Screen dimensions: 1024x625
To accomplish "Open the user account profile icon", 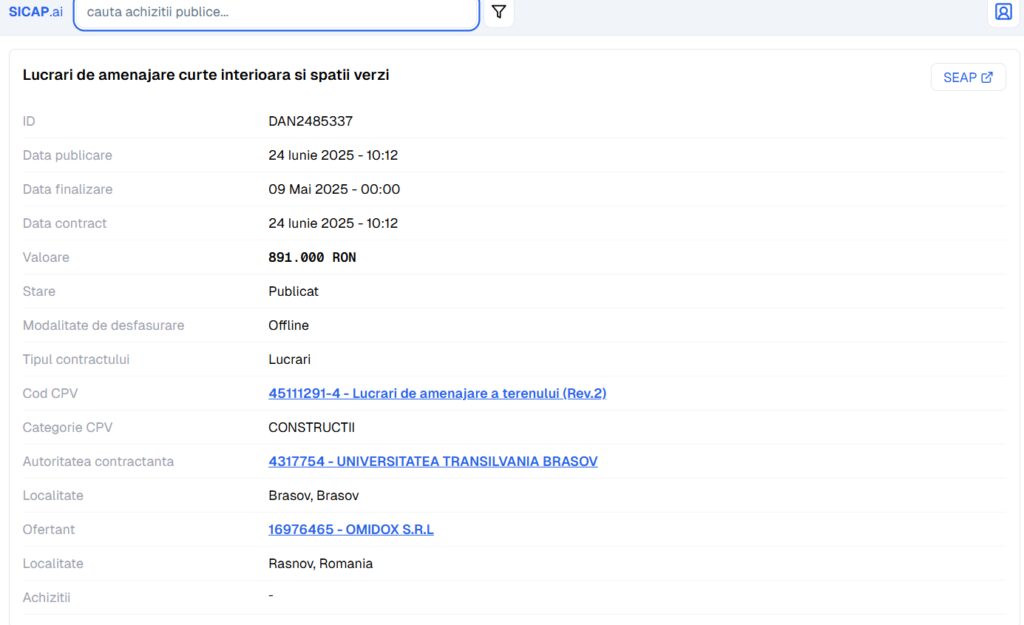I will 1003,12.
